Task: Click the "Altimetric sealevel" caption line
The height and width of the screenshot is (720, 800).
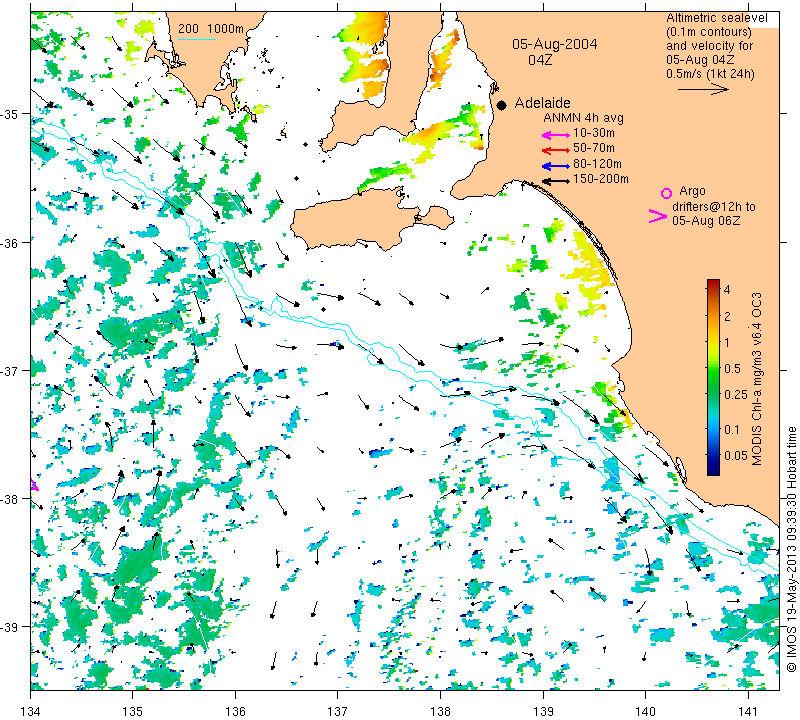Action: click(716, 18)
